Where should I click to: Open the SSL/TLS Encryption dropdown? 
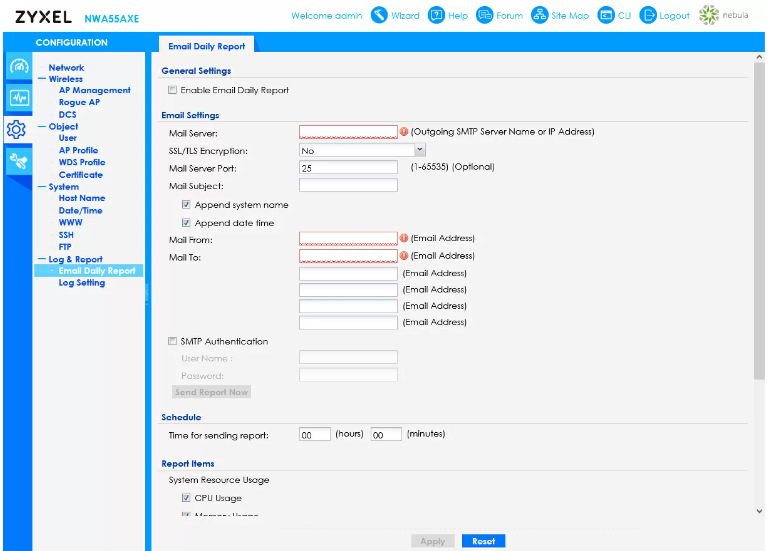coord(363,150)
